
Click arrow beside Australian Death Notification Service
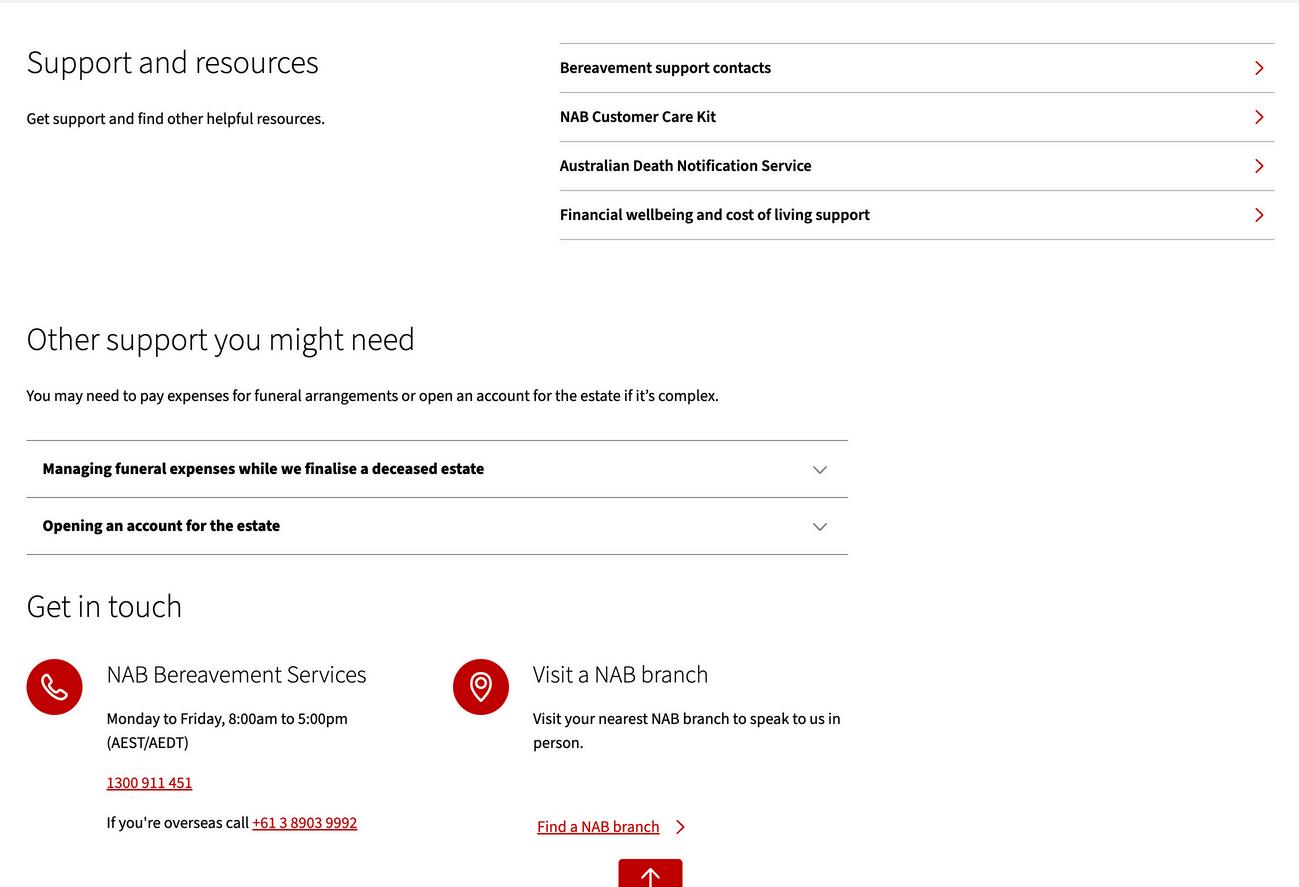click(1259, 166)
